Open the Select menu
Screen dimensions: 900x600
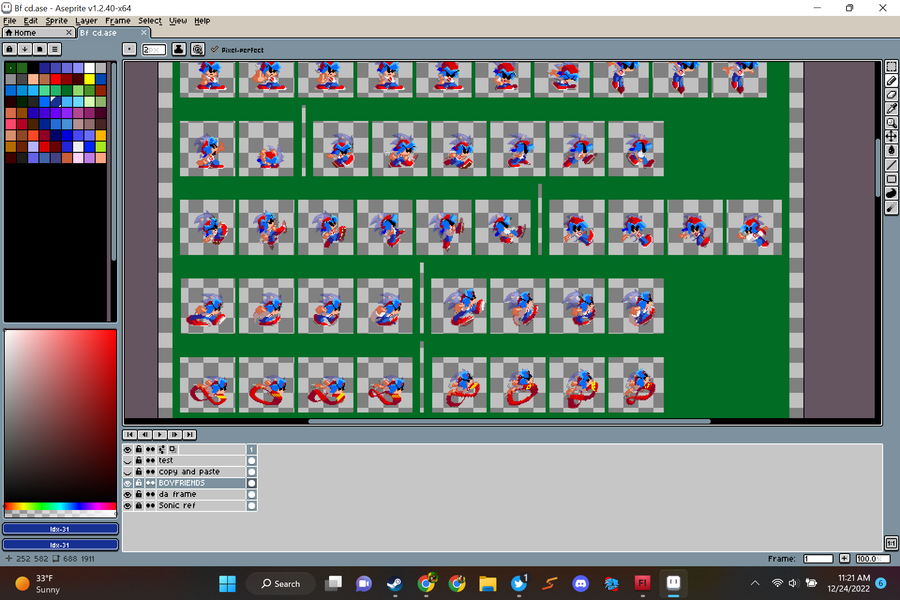[x=150, y=21]
